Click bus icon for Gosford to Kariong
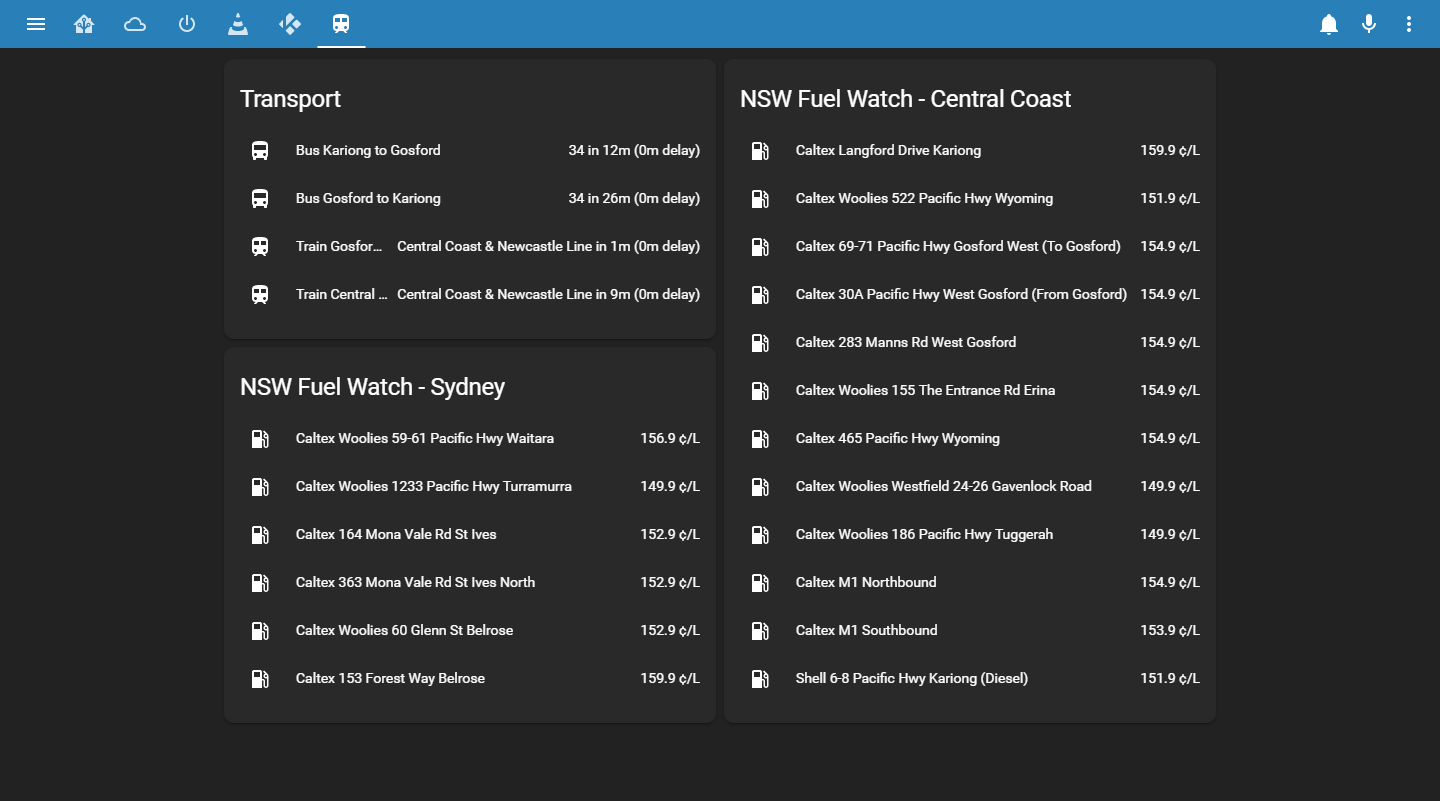The height and width of the screenshot is (801, 1440). coord(260,199)
